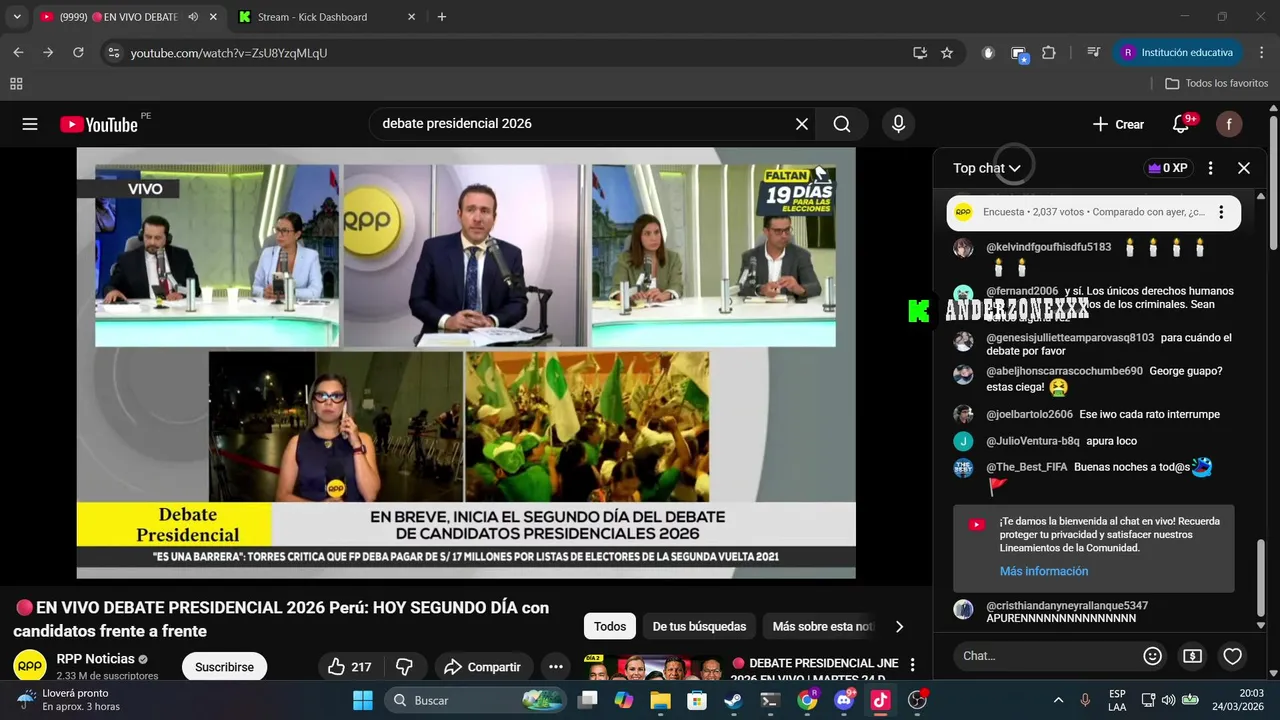This screenshot has width=1280, height=720.
Task: Go to the YouTube home logo
Action: coord(99,124)
